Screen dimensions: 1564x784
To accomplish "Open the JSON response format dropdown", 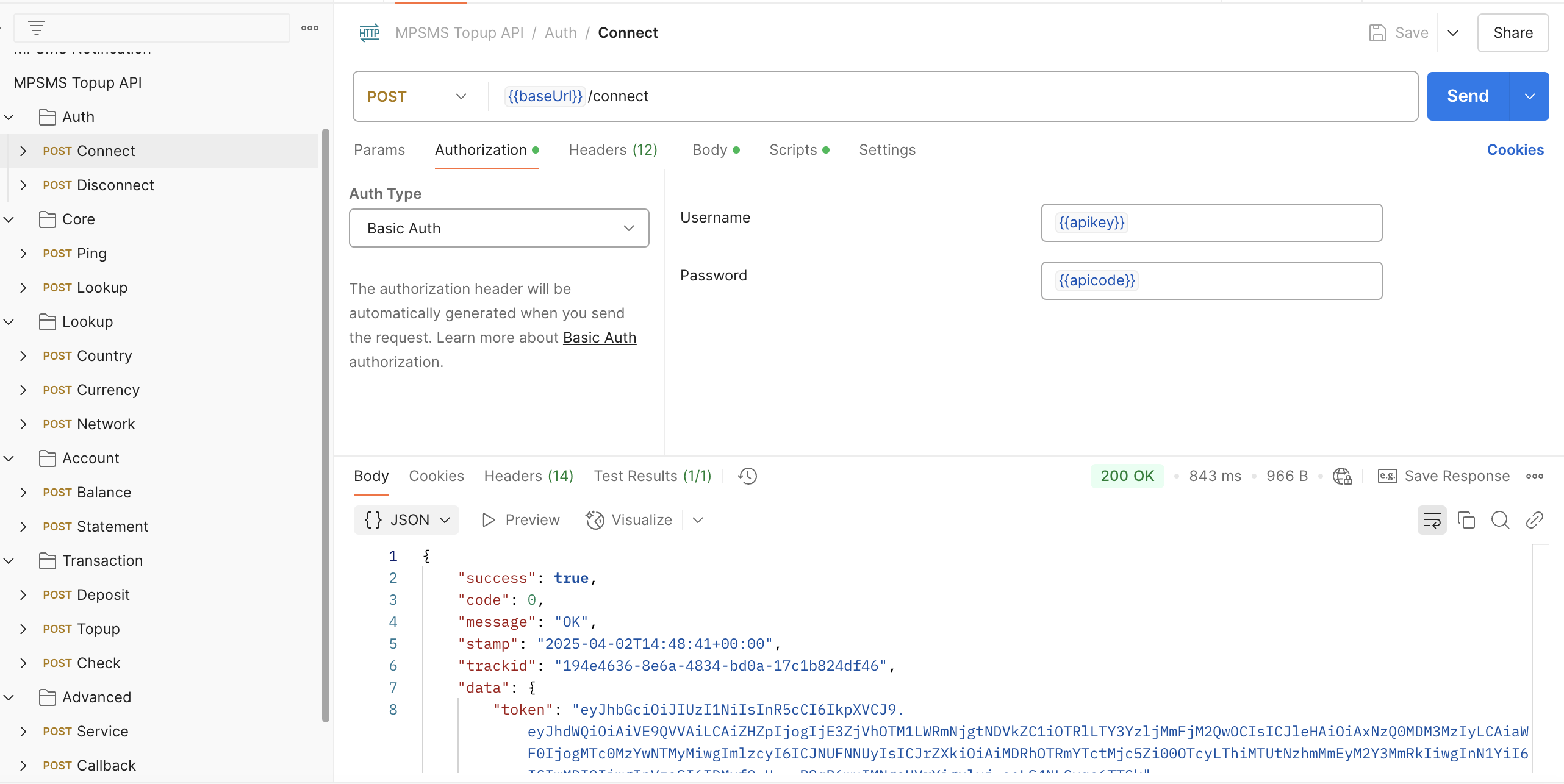I will click(x=406, y=519).
